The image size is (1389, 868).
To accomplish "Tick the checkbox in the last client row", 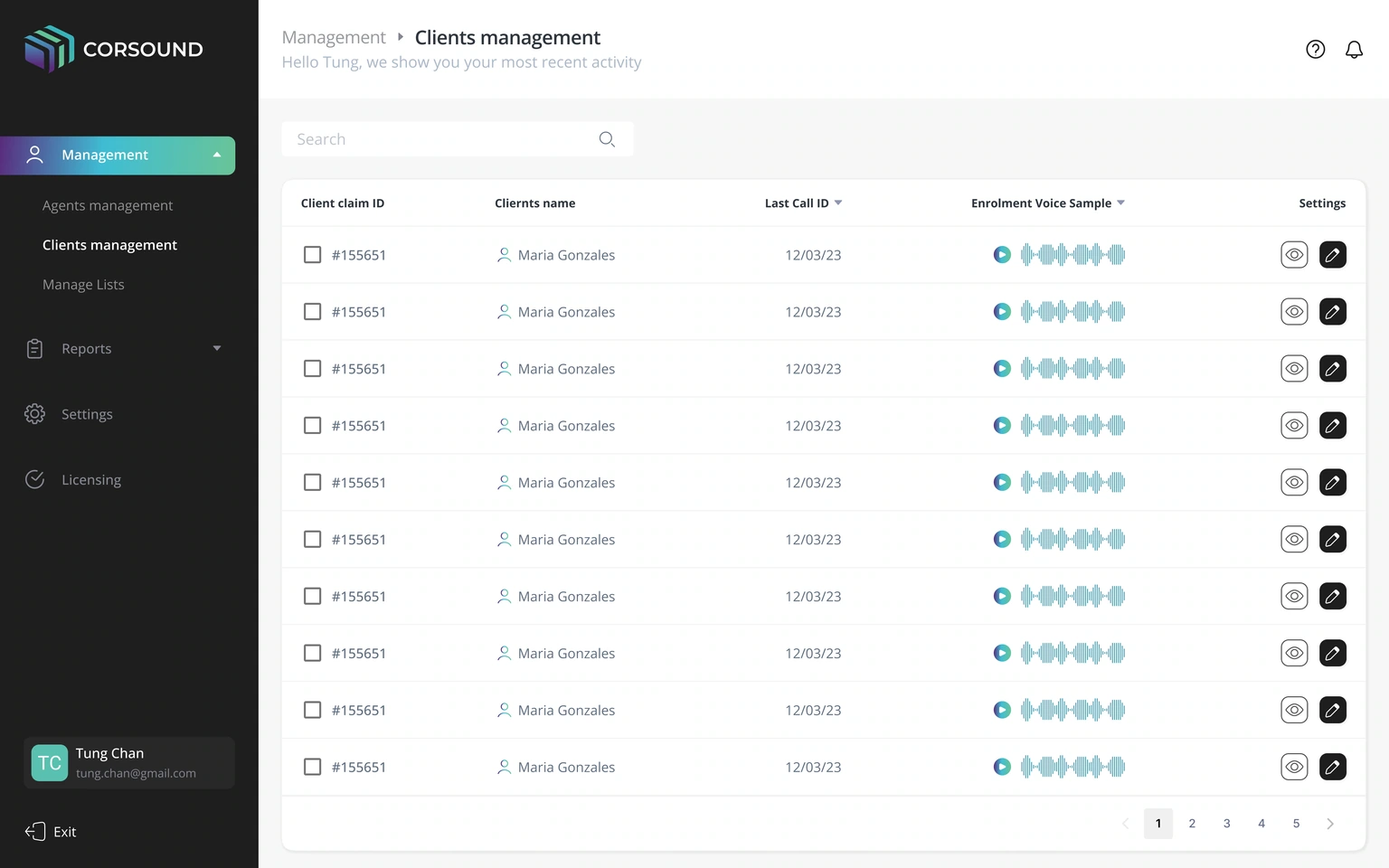I will 312,767.
